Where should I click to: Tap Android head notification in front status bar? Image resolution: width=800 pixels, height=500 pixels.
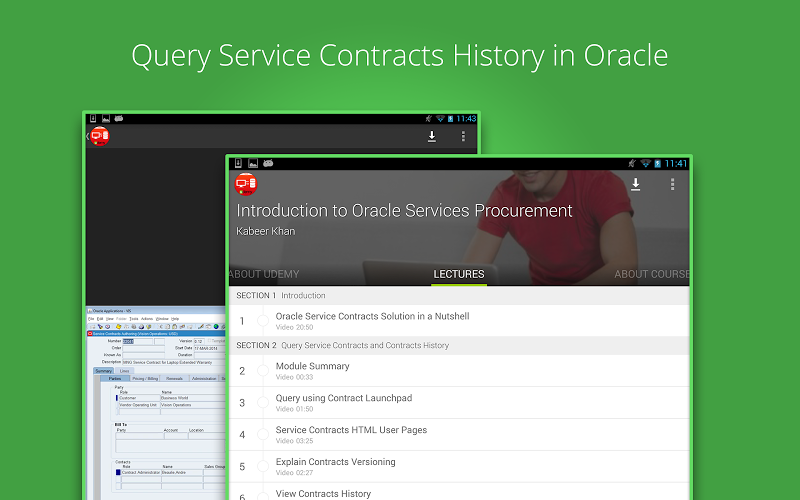(x=268, y=163)
